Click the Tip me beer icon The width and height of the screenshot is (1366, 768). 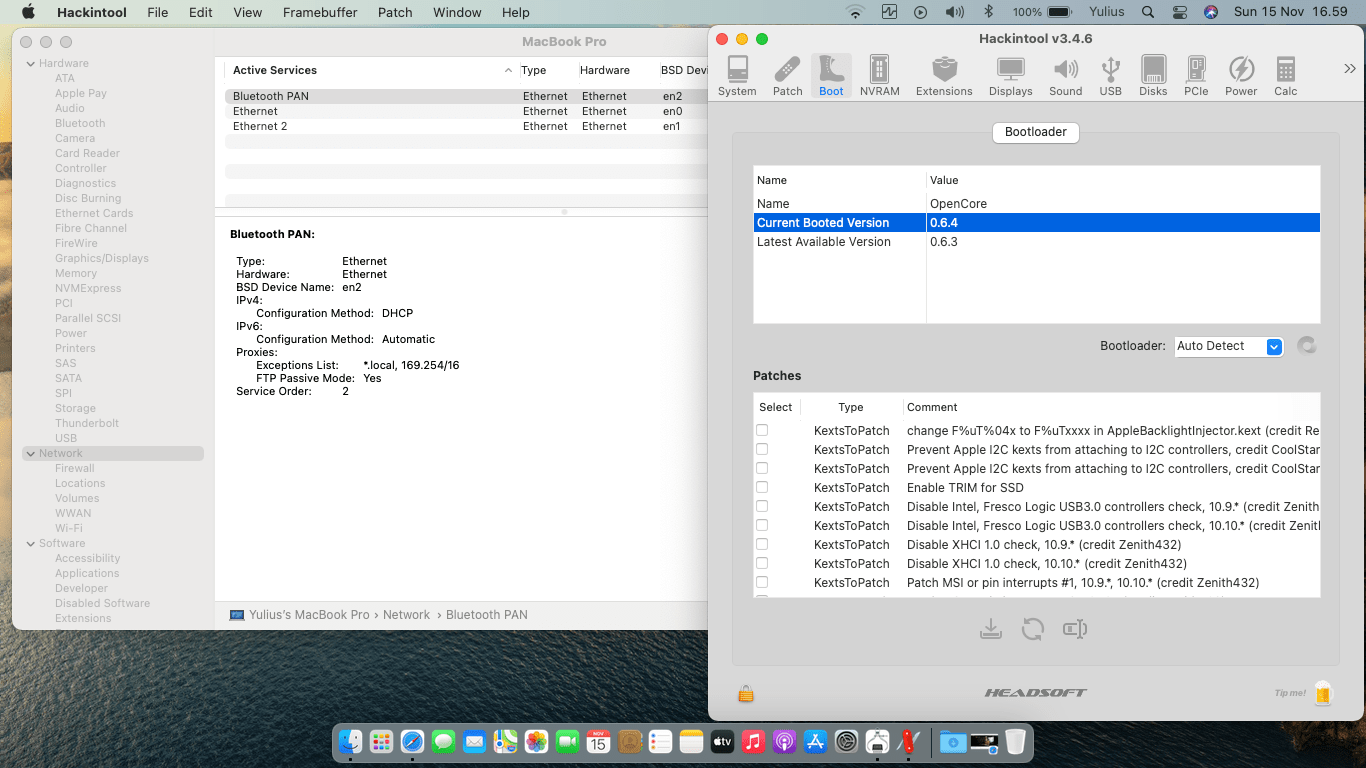point(1323,692)
